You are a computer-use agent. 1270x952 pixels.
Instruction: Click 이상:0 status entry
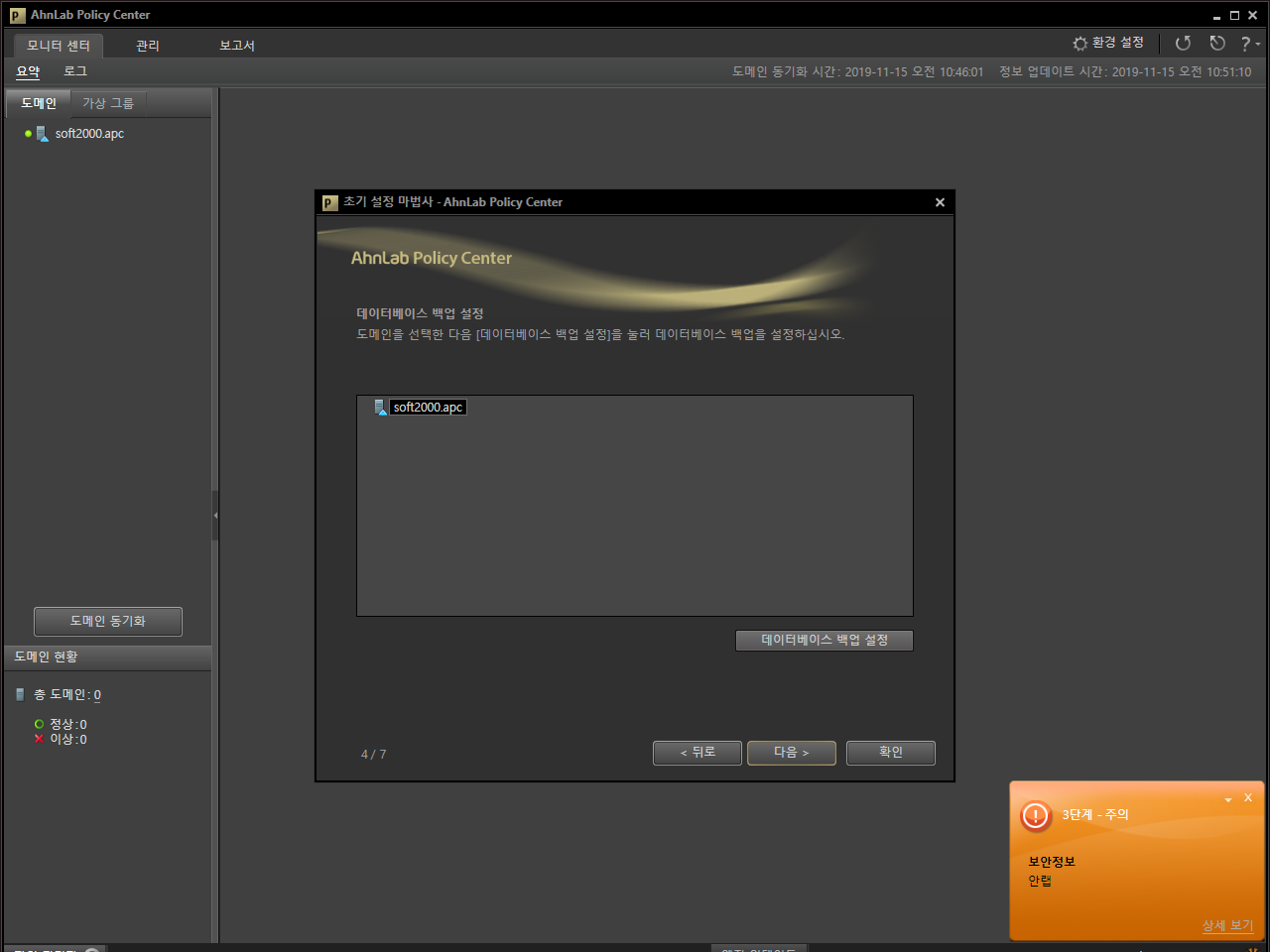68,739
